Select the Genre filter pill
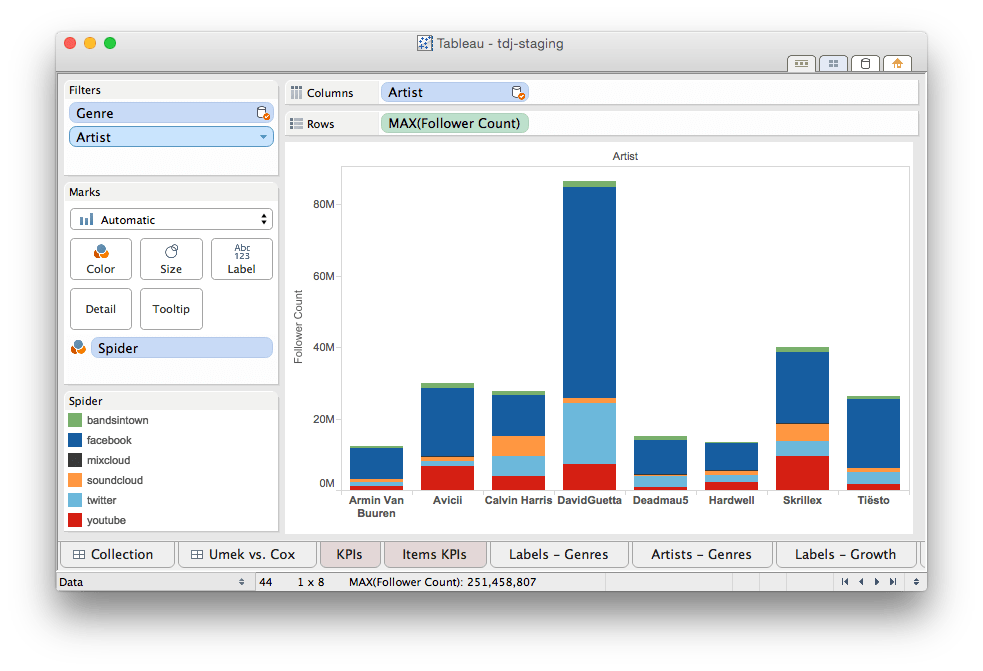Image resolution: width=983 pixels, height=671 pixels. point(171,113)
